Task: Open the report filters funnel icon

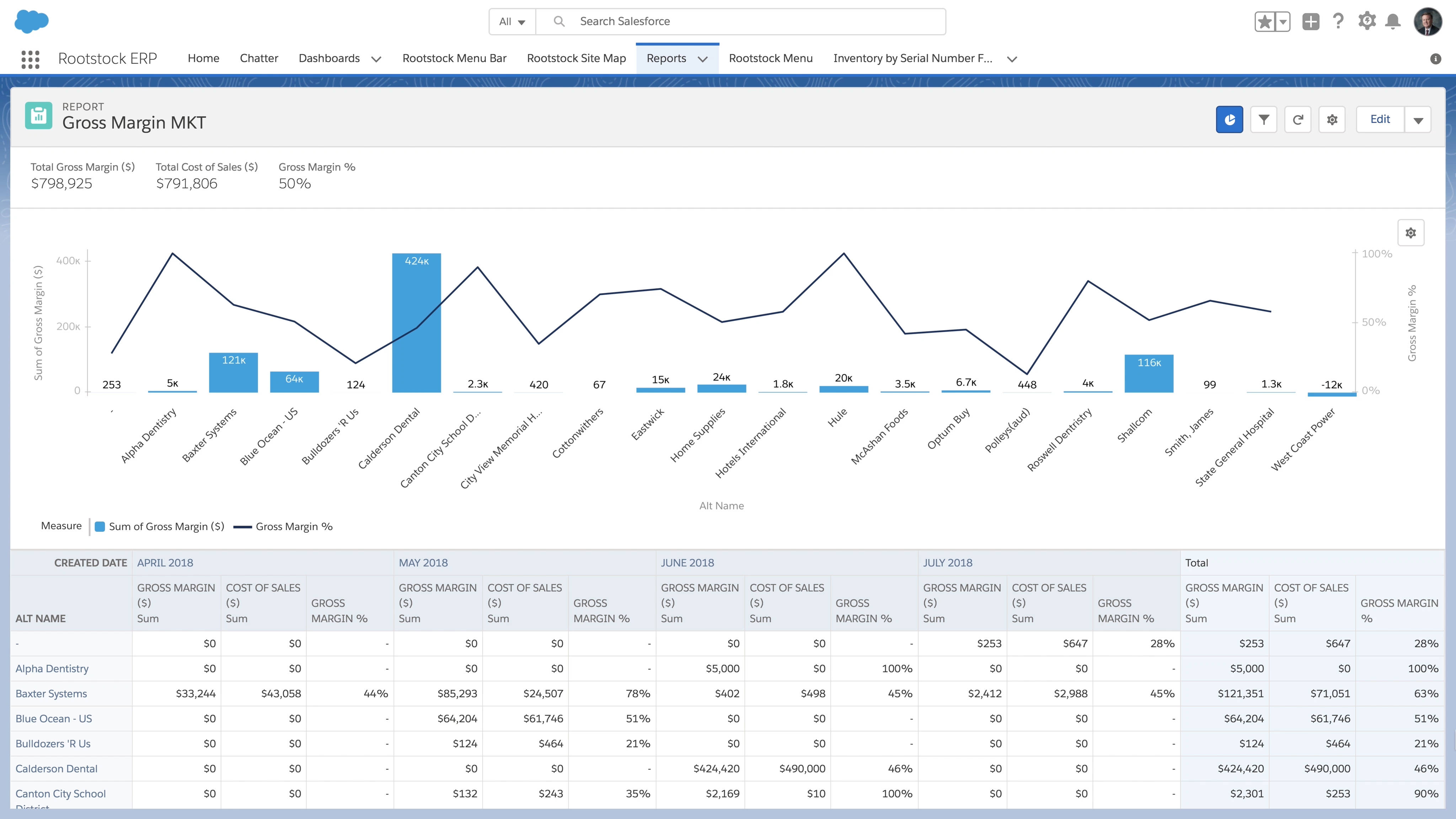Action: tap(1264, 119)
